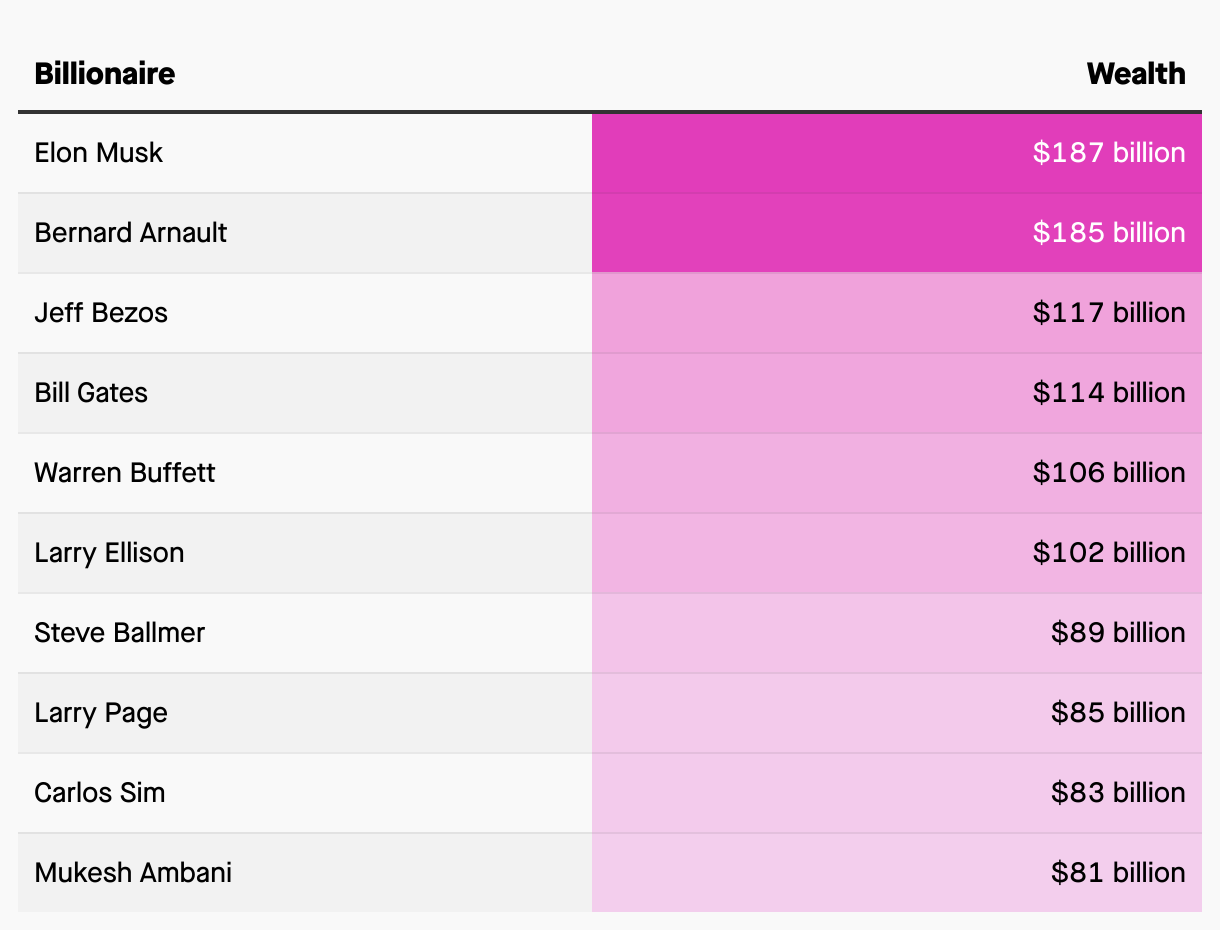Select the Larry Page name cell

coord(101,713)
